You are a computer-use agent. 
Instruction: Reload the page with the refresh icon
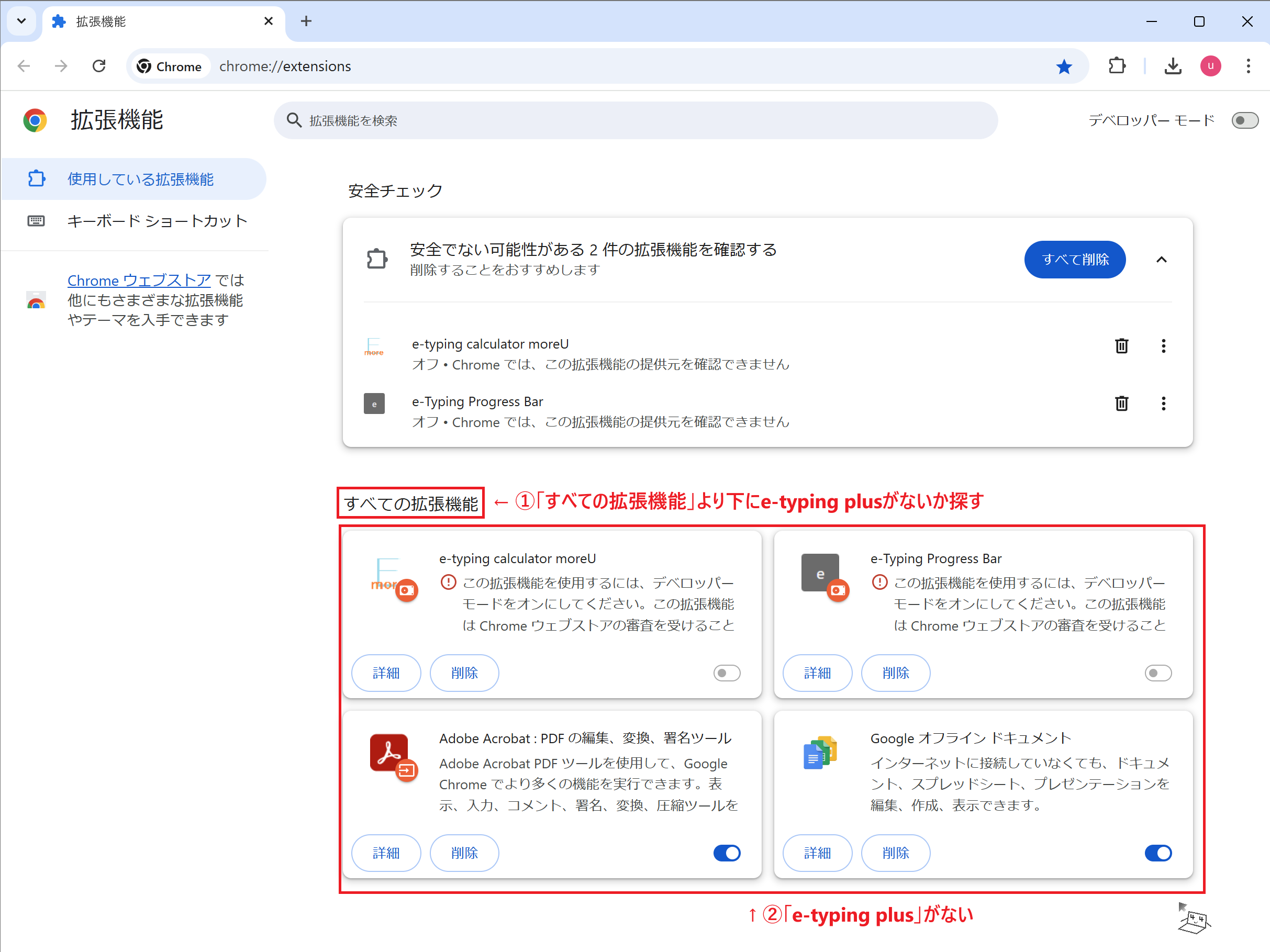[x=99, y=66]
